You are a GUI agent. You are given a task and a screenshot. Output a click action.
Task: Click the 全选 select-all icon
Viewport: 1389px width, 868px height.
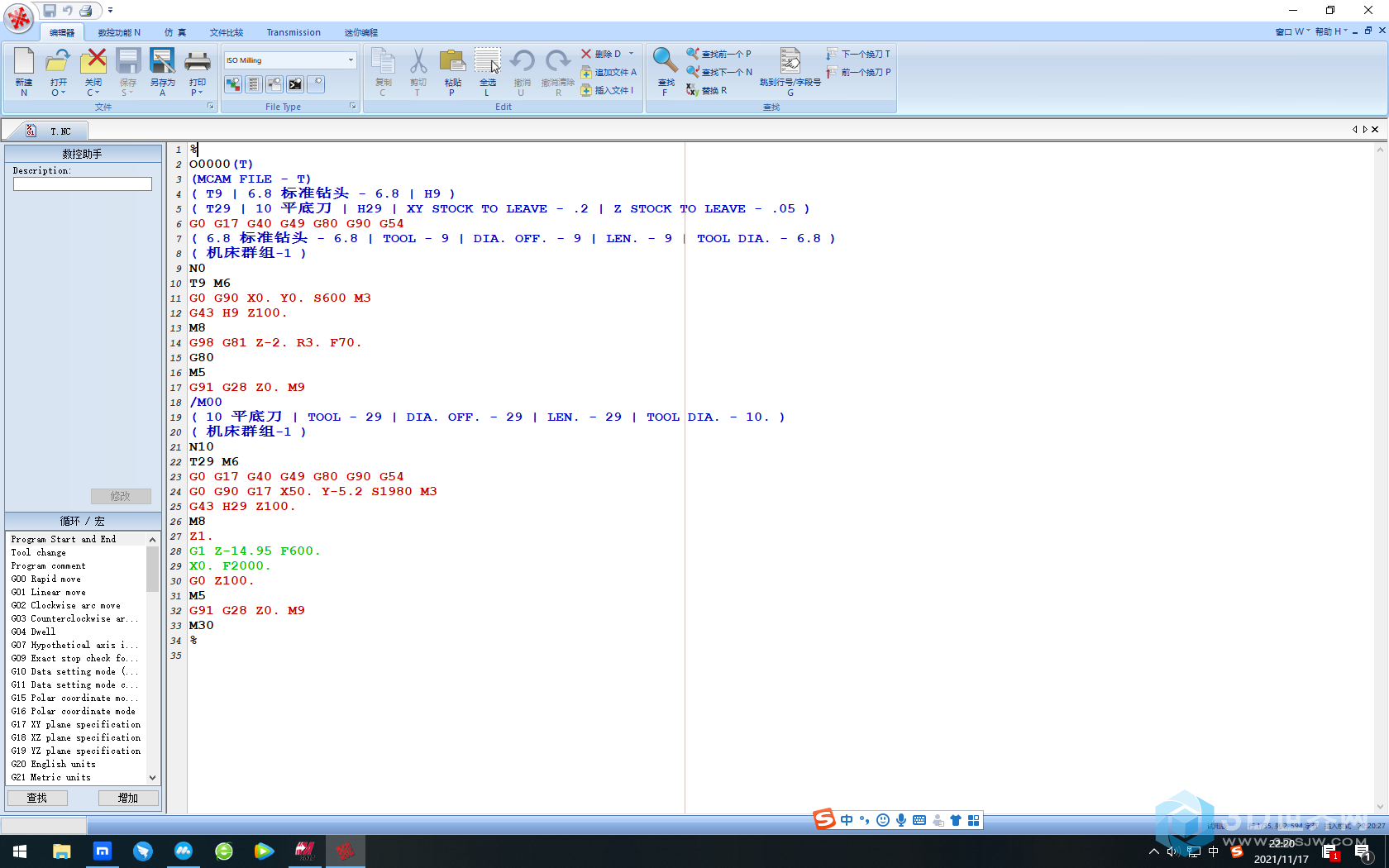pos(487,61)
